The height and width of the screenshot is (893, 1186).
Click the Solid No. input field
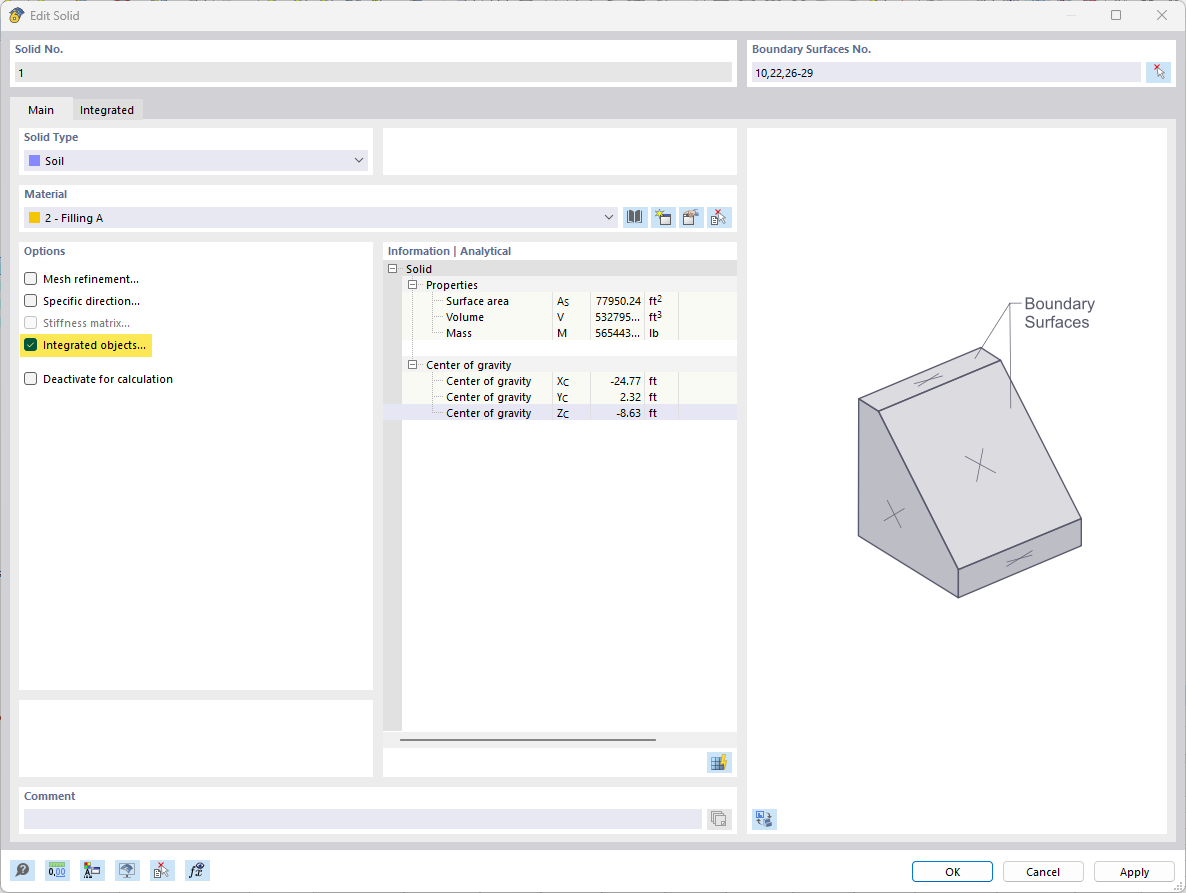374,73
